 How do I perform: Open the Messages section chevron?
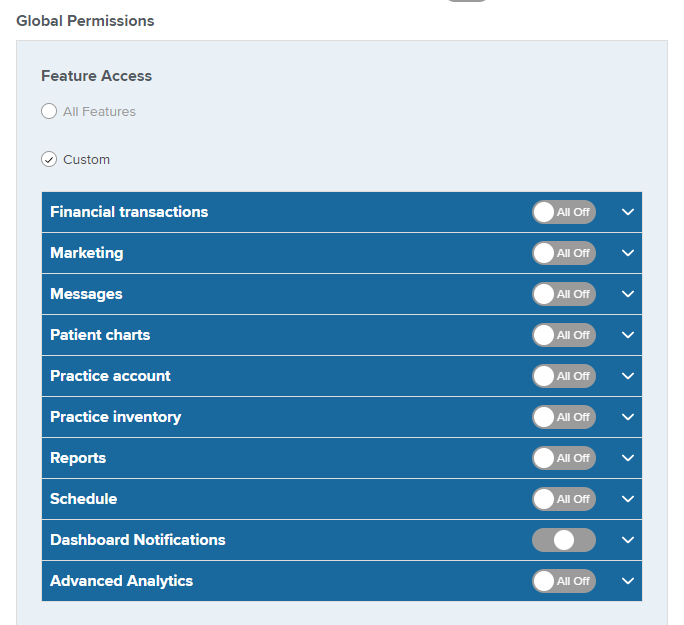point(628,294)
